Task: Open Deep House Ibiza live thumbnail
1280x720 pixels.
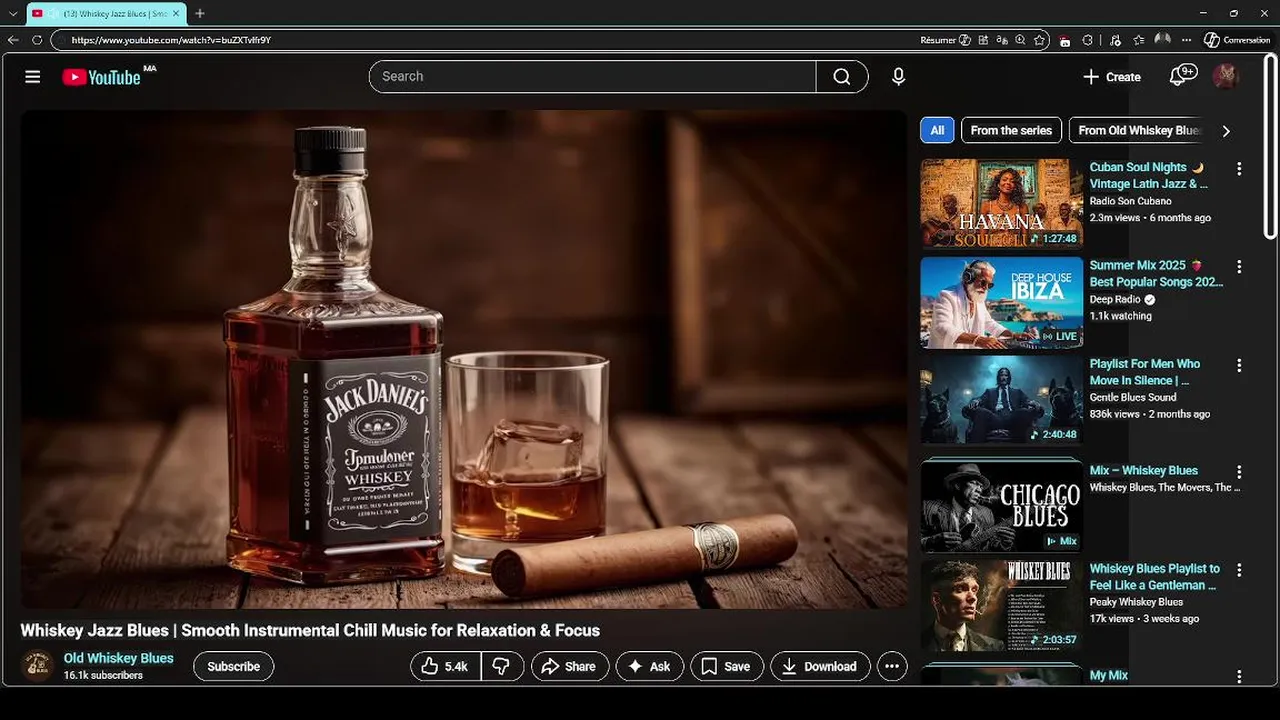Action: pyautogui.click(x=1001, y=302)
